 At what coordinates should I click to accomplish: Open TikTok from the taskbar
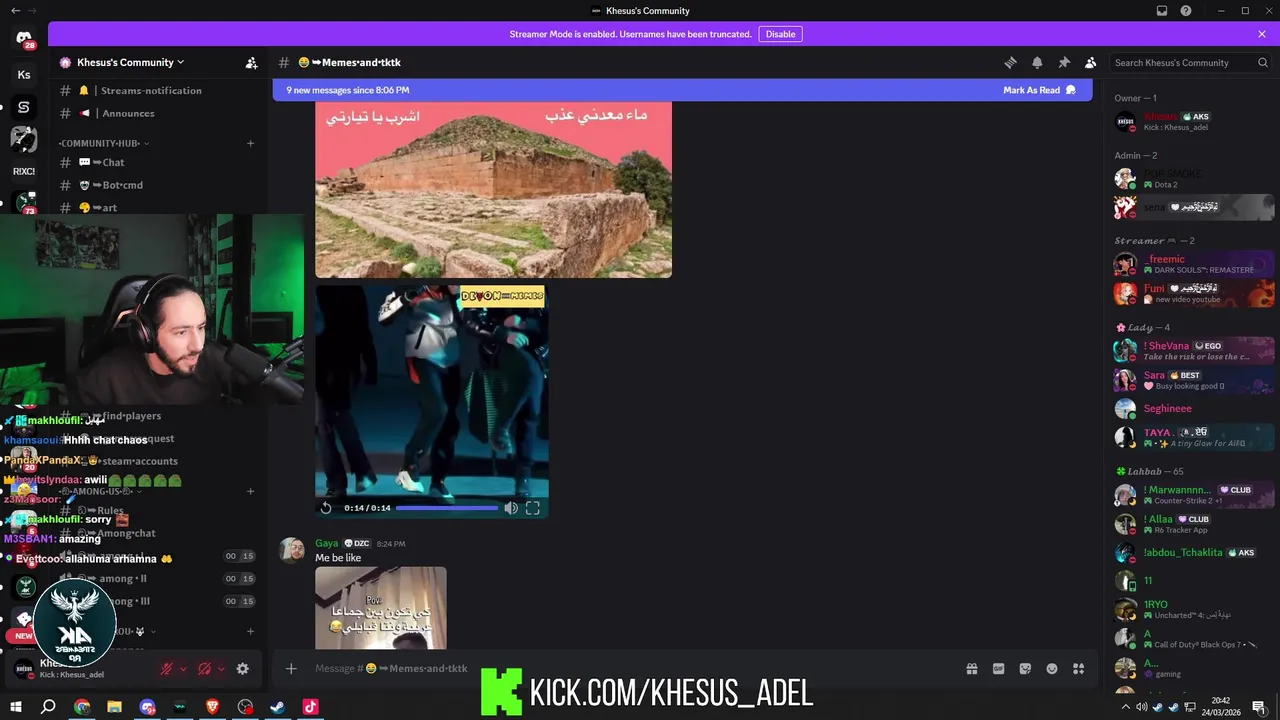point(310,707)
